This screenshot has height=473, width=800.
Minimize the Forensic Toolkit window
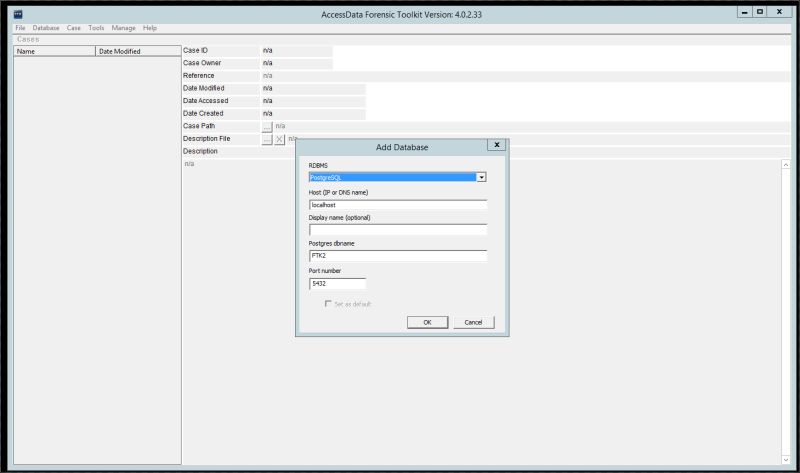click(744, 12)
